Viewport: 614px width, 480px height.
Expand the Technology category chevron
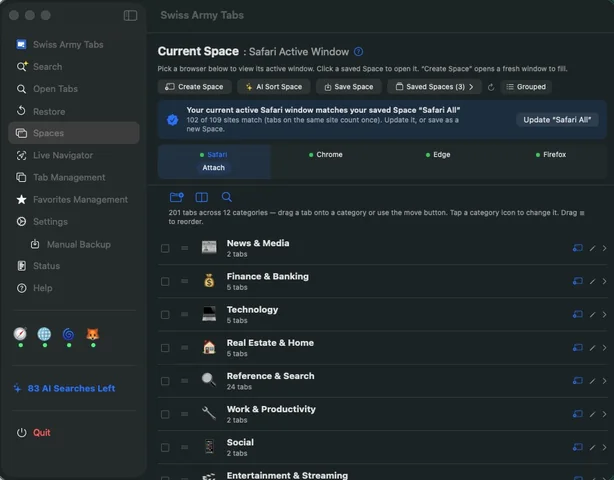pos(605,314)
